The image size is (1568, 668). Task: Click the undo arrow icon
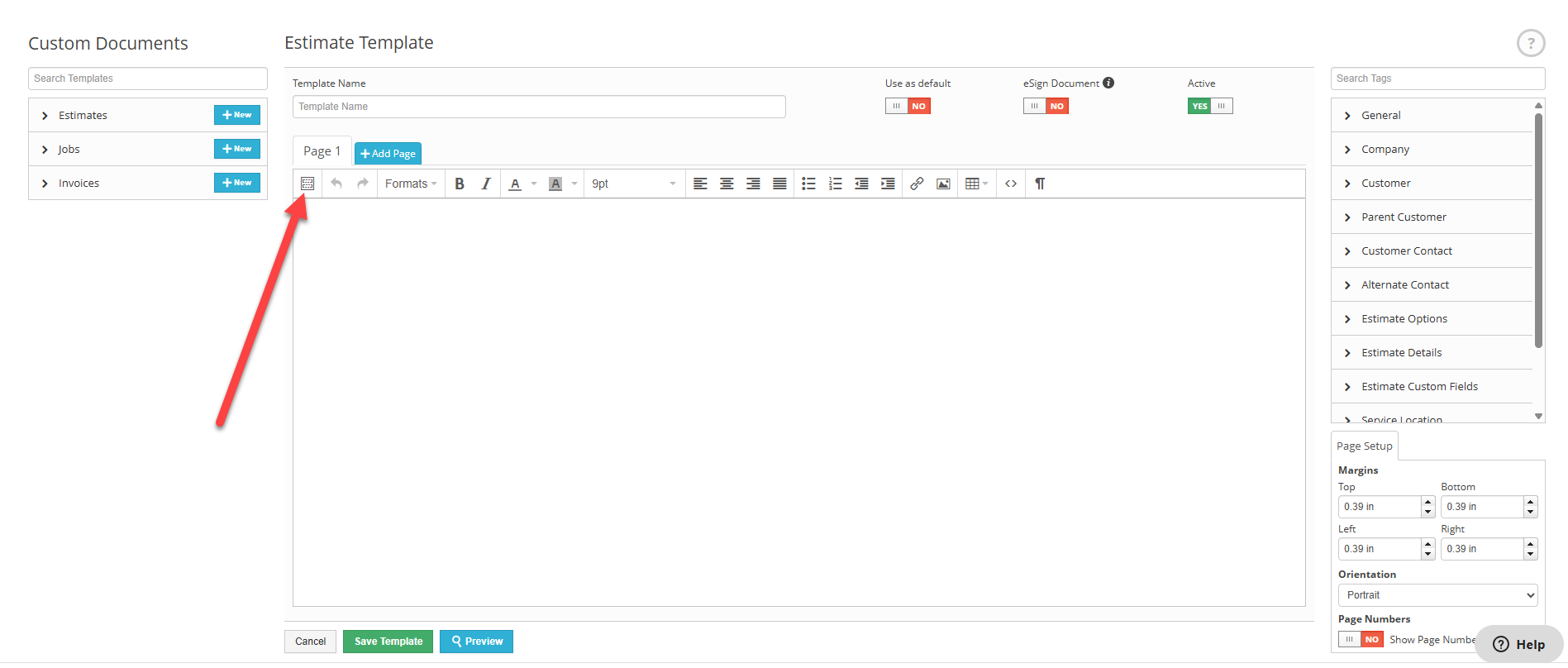[x=336, y=184]
